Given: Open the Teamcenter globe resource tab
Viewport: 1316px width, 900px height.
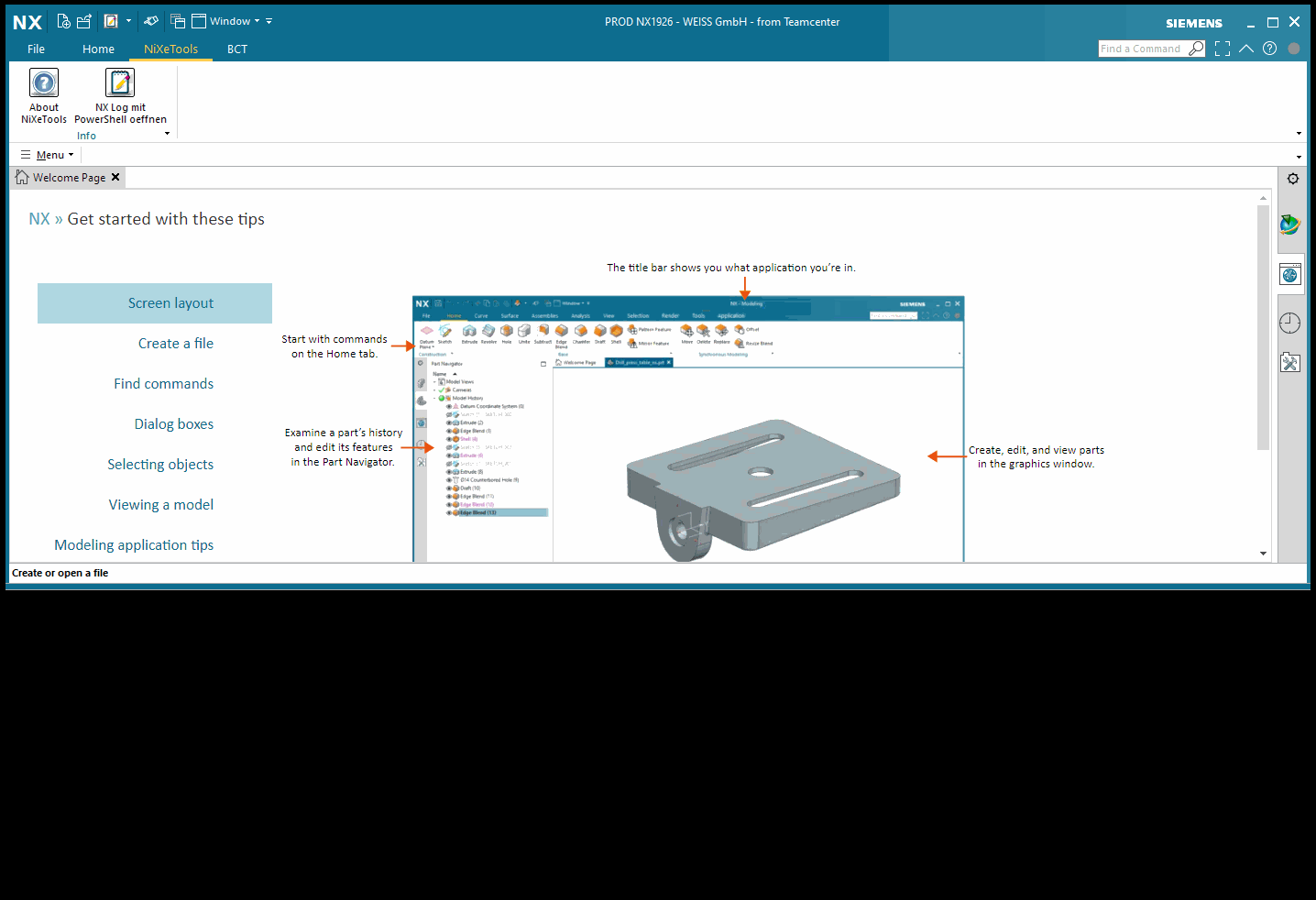Looking at the screenshot, I should point(1290,224).
